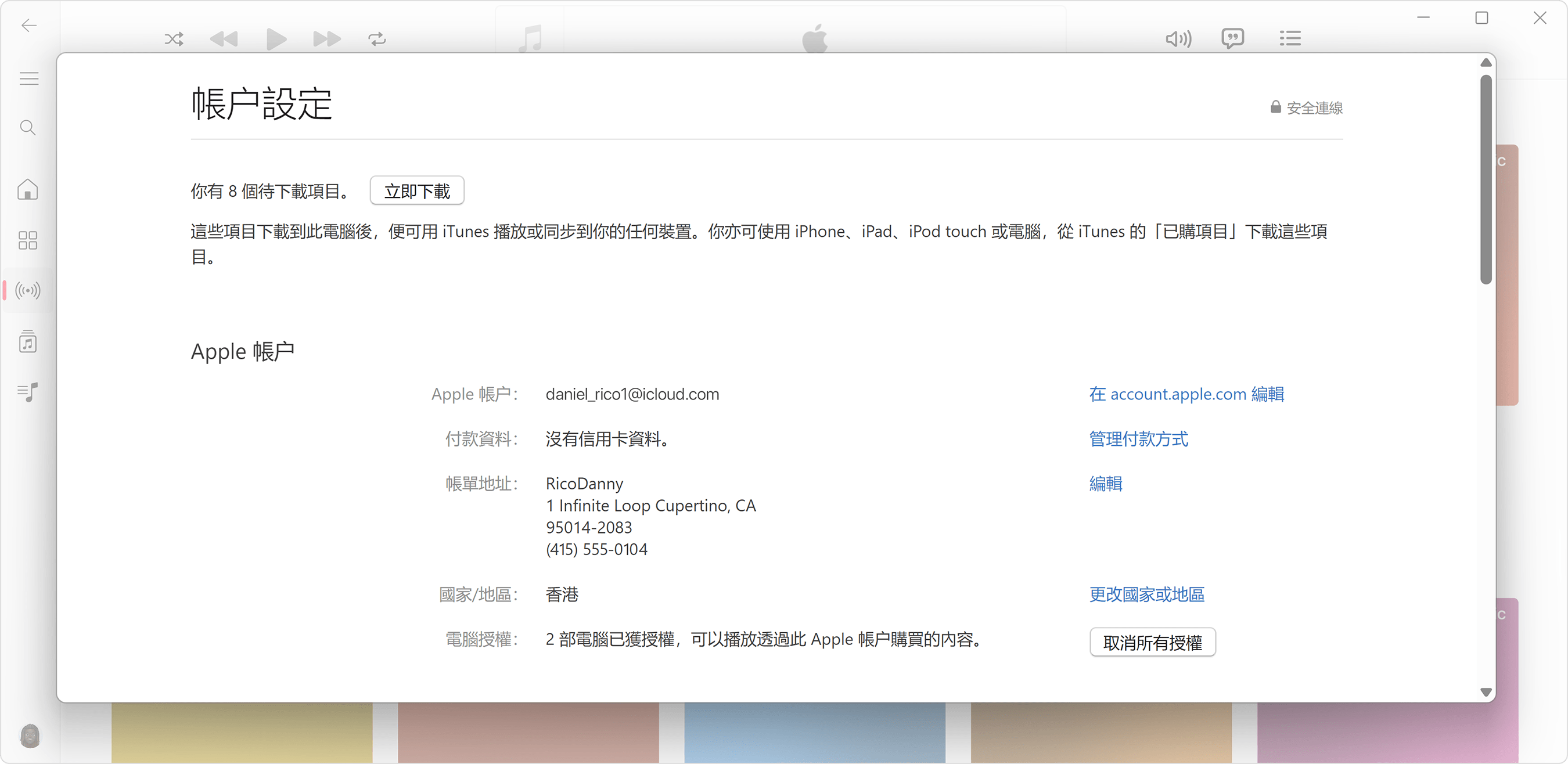1568x764 pixels.
Task: Open search in the sidebar
Action: point(27,128)
